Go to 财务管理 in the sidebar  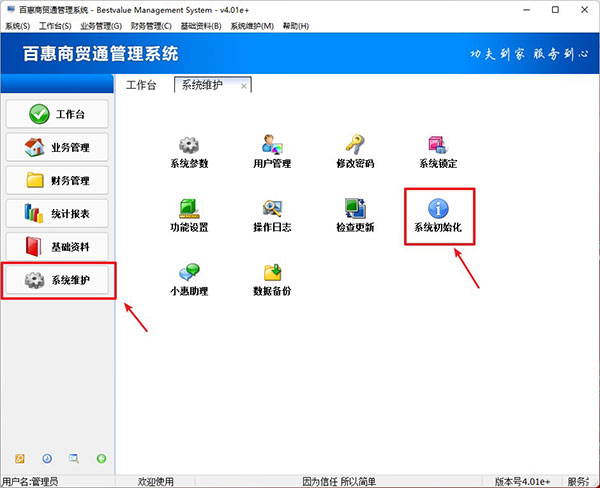(x=57, y=181)
